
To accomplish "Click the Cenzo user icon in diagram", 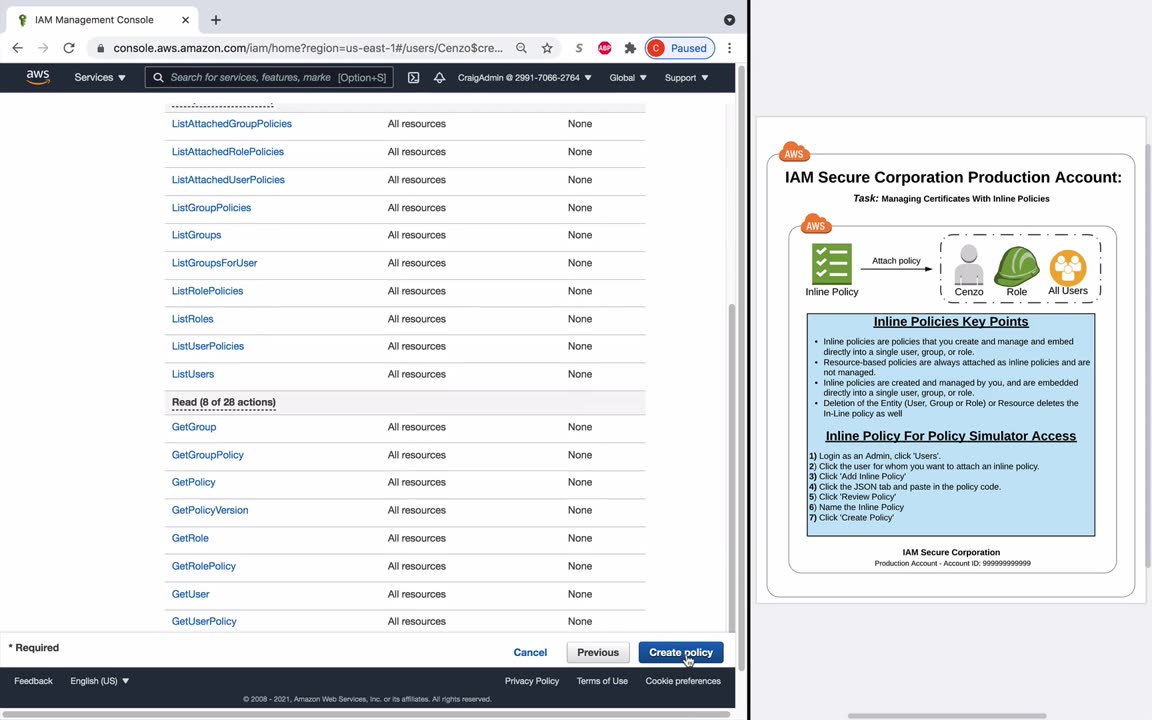I will point(968,264).
